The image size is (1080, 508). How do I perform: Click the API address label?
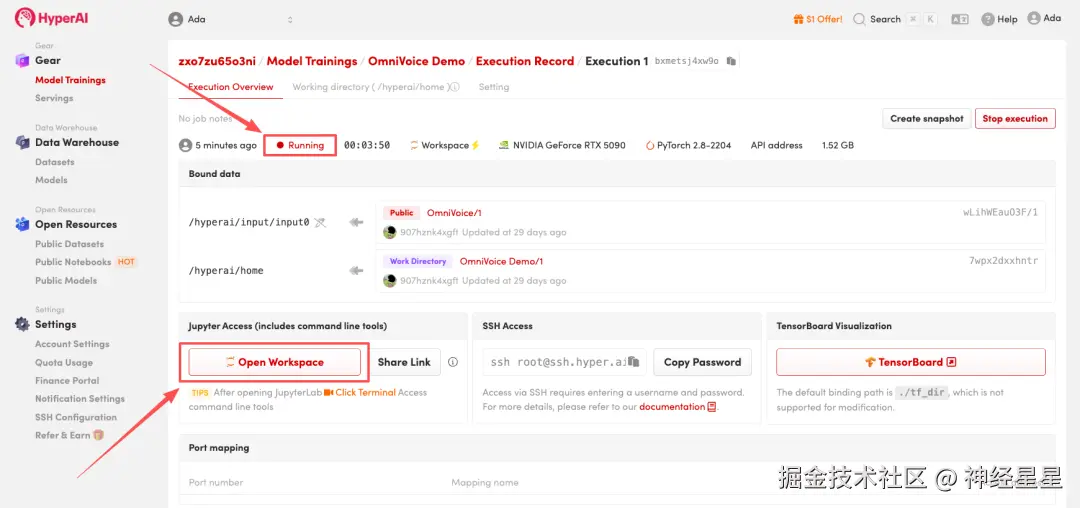coord(776,145)
